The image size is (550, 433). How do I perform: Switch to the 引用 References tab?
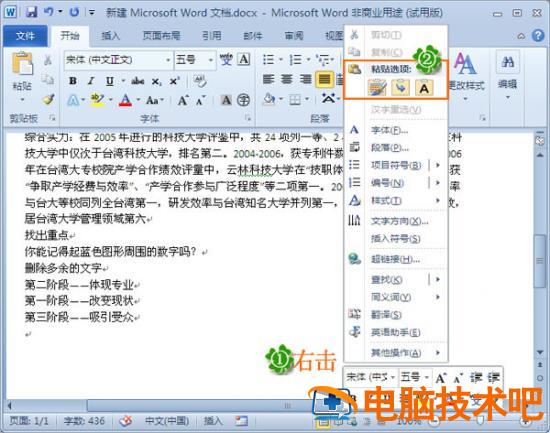pyautogui.click(x=212, y=36)
